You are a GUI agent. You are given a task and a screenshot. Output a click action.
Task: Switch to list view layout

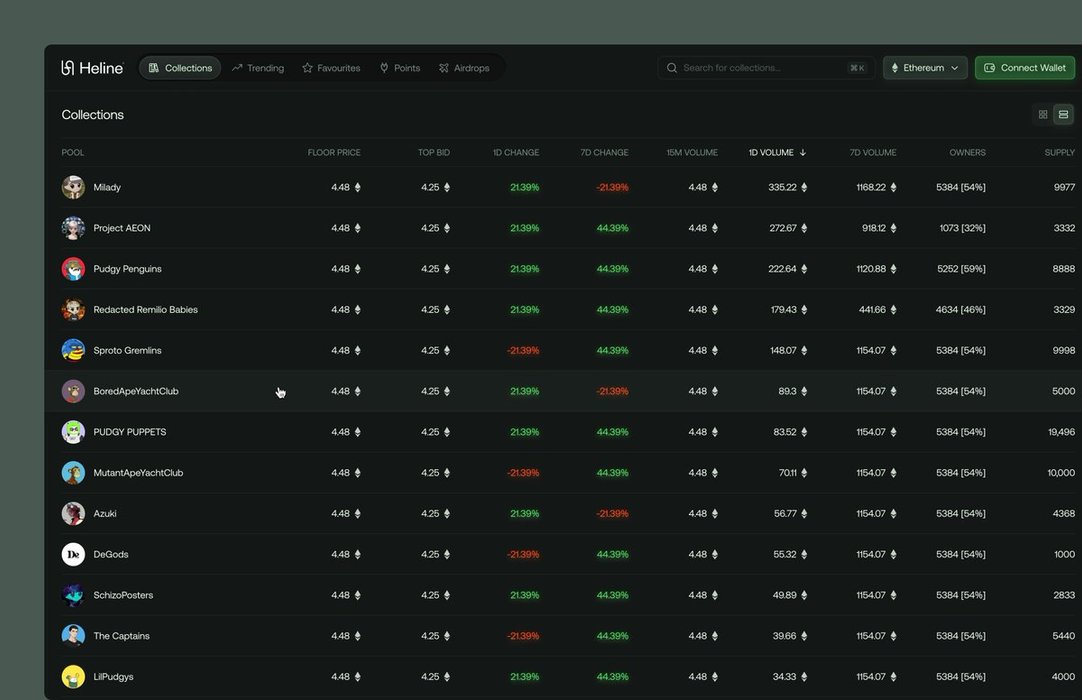pyautogui.click(x=1063, y=115)
